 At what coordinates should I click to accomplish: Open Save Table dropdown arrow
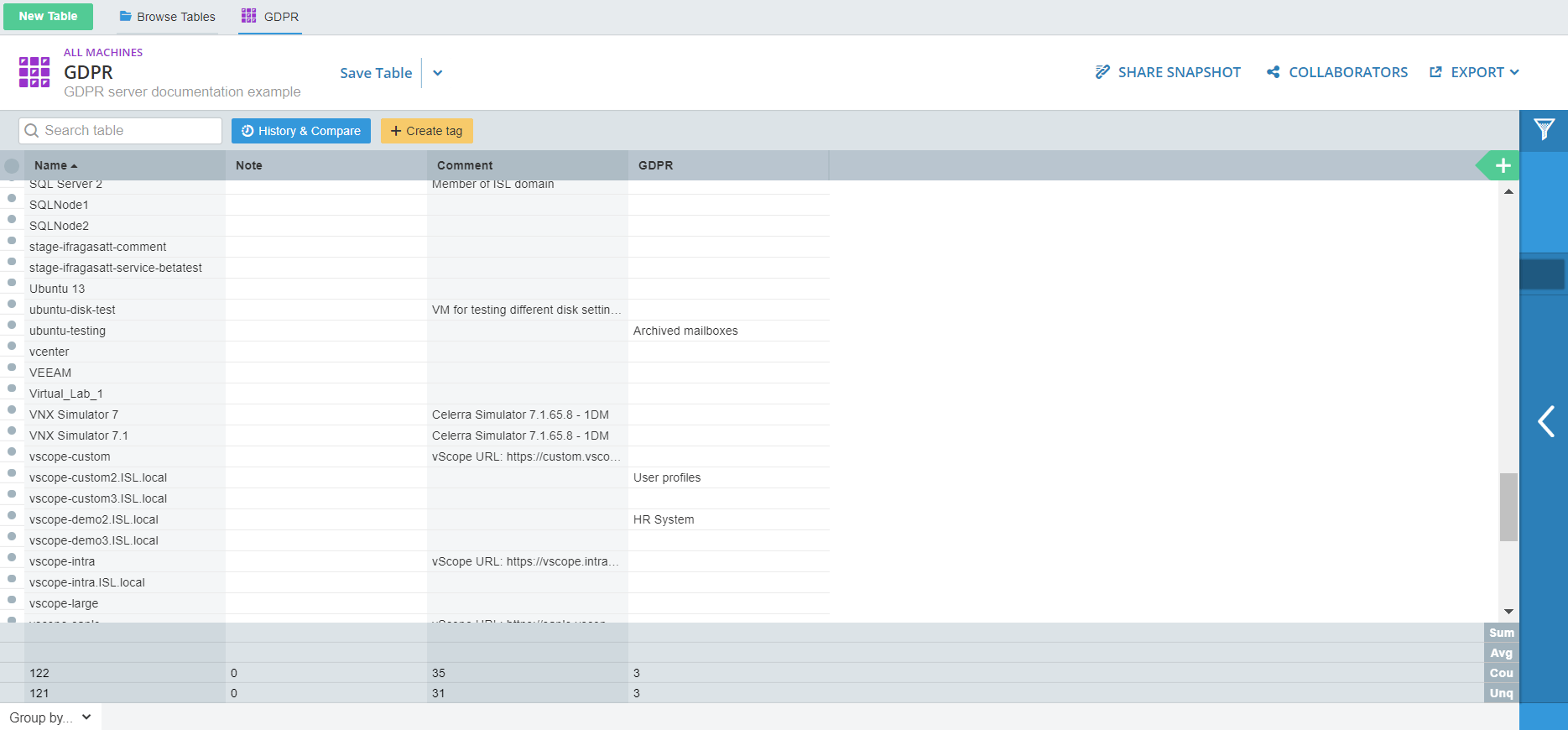[x=438, y=73]
